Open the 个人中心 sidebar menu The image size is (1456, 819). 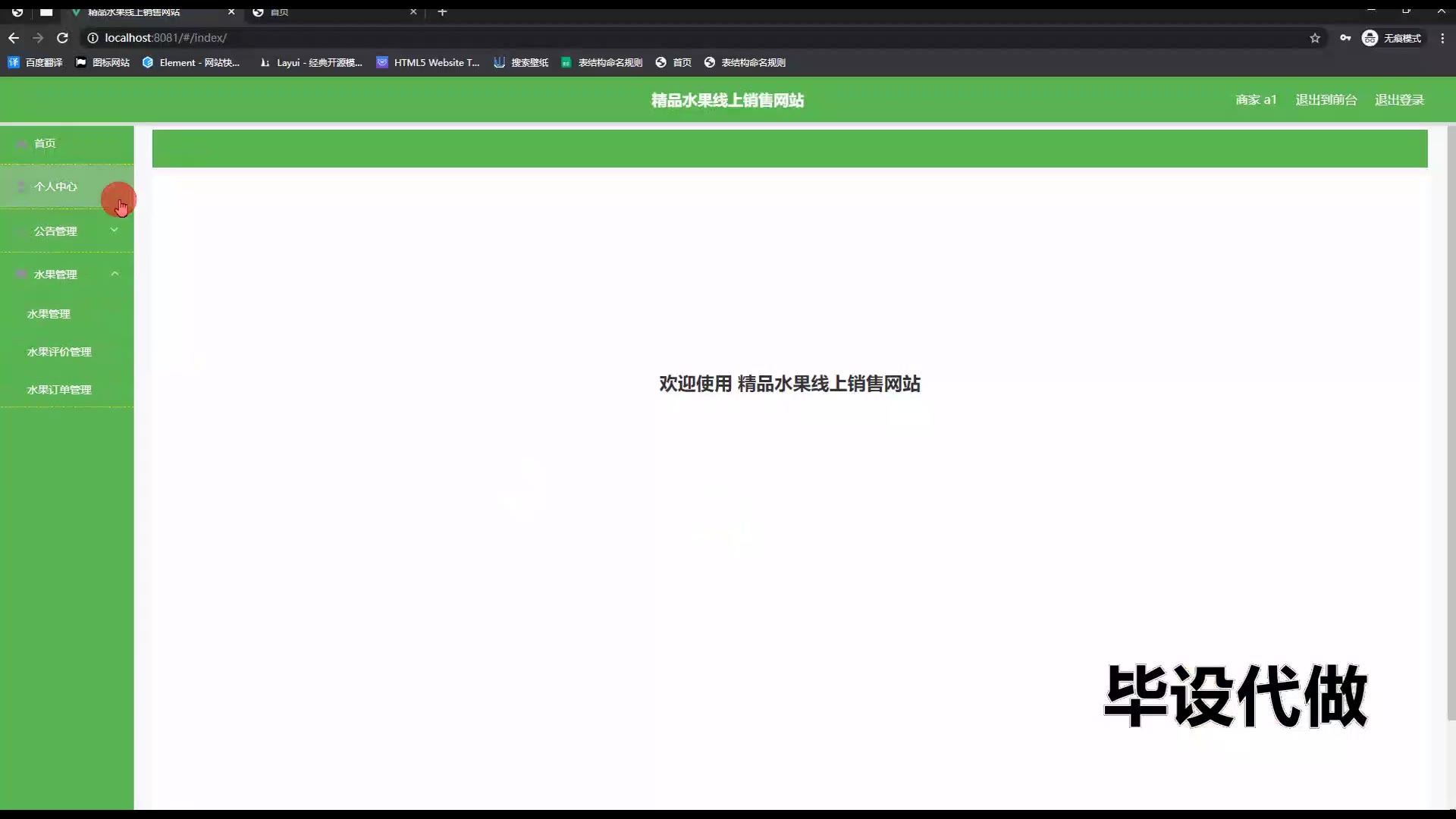(x=55, y=187)
